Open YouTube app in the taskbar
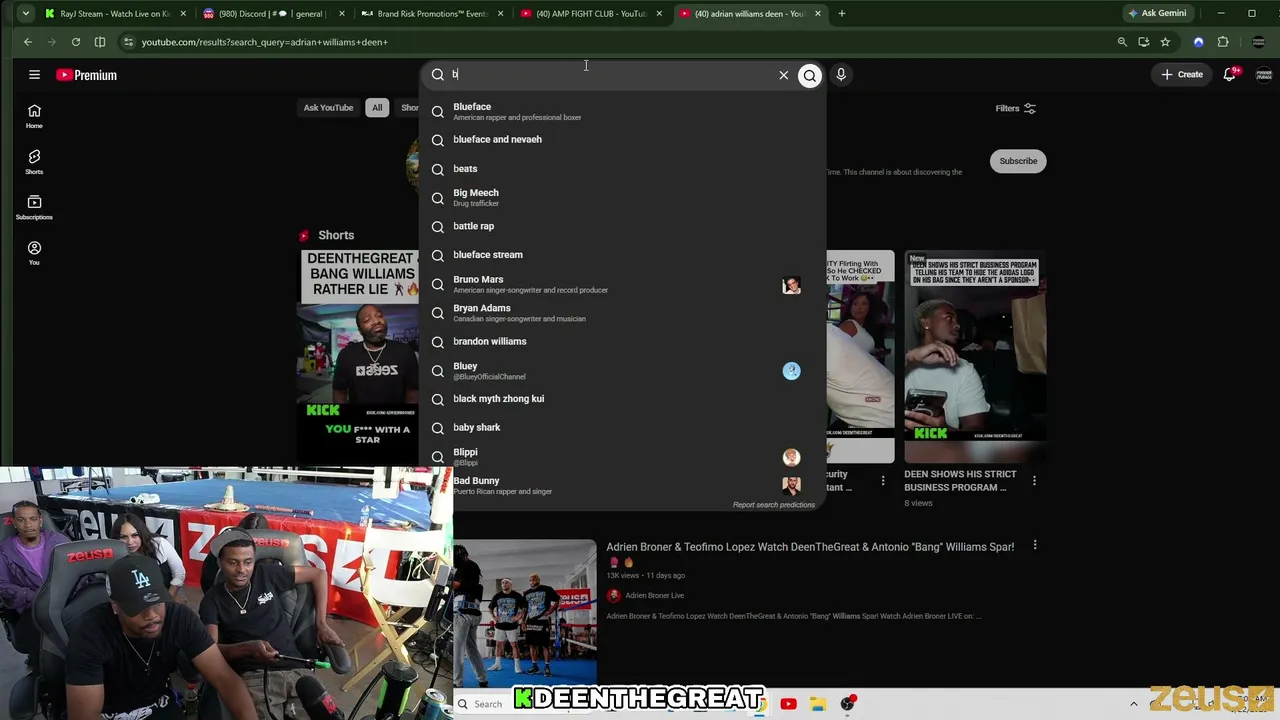1280x720 pixels. point(788,704)
